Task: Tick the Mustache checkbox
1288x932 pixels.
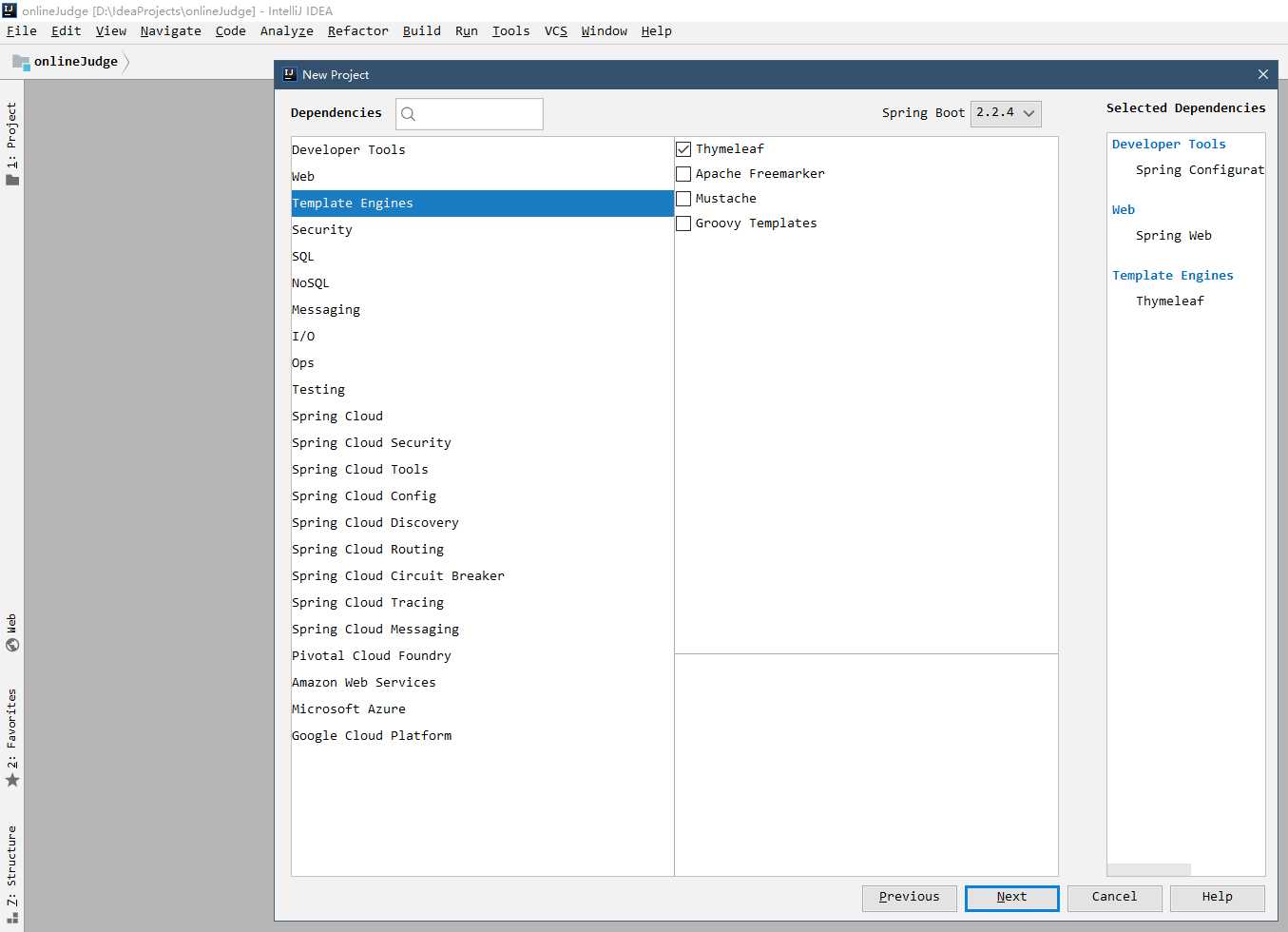Action: click(x=683, y=199)
